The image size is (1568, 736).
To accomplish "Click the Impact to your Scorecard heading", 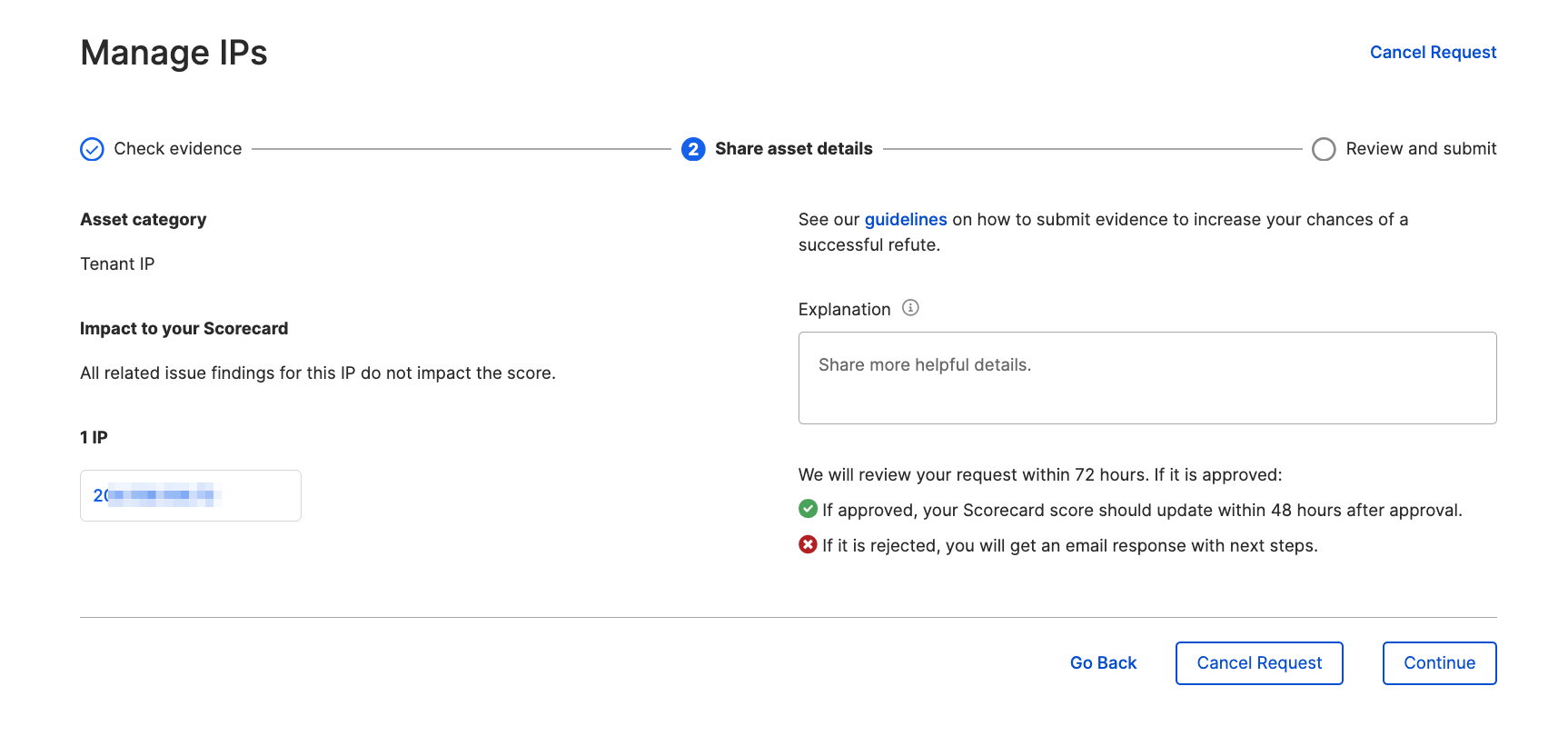I will pyautogui.click(x=184, y=329).
